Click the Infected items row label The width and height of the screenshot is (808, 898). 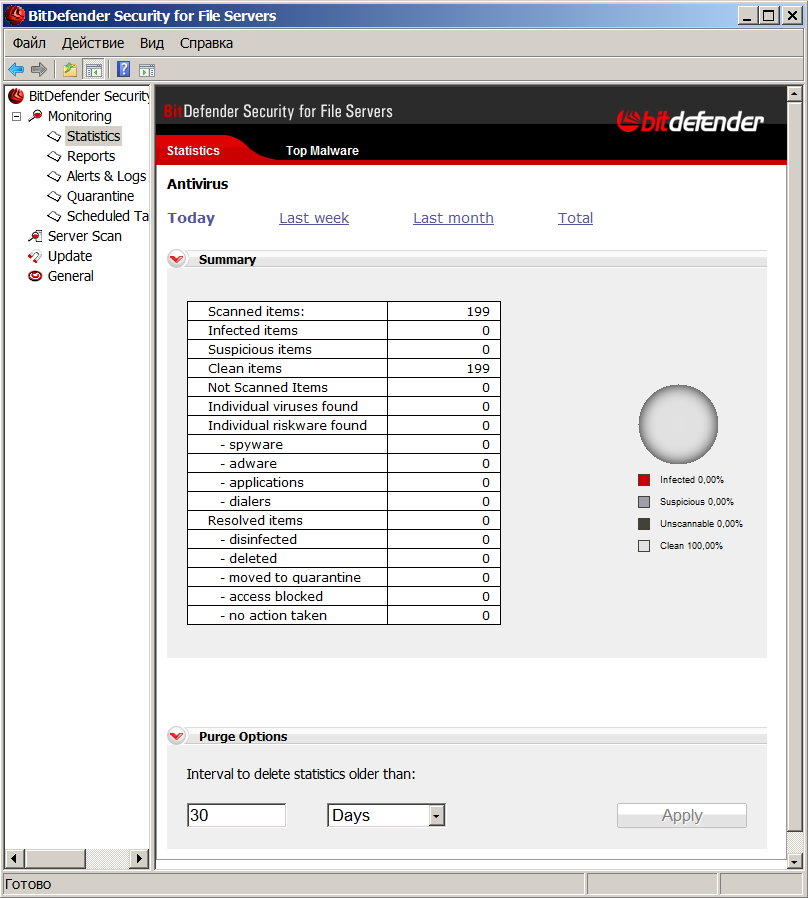point(253,330)
